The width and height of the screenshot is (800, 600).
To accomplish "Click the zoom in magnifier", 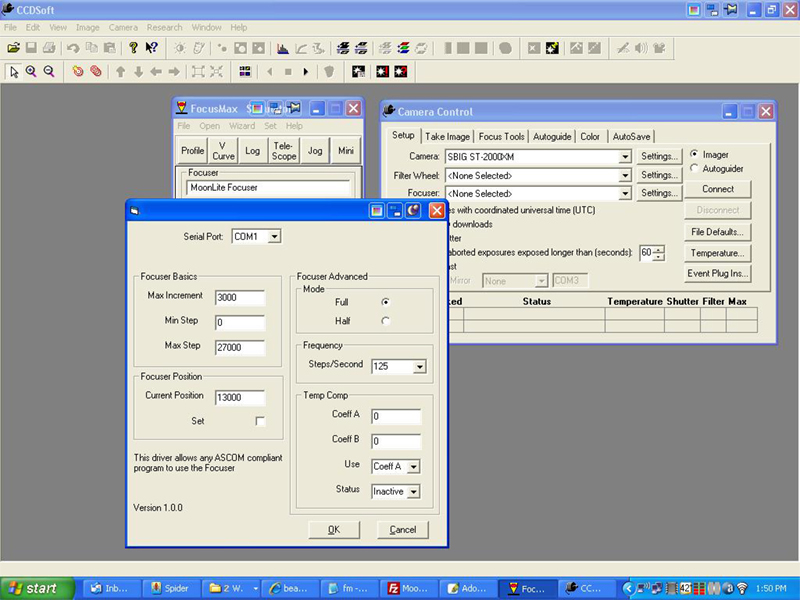I will 31,72.
